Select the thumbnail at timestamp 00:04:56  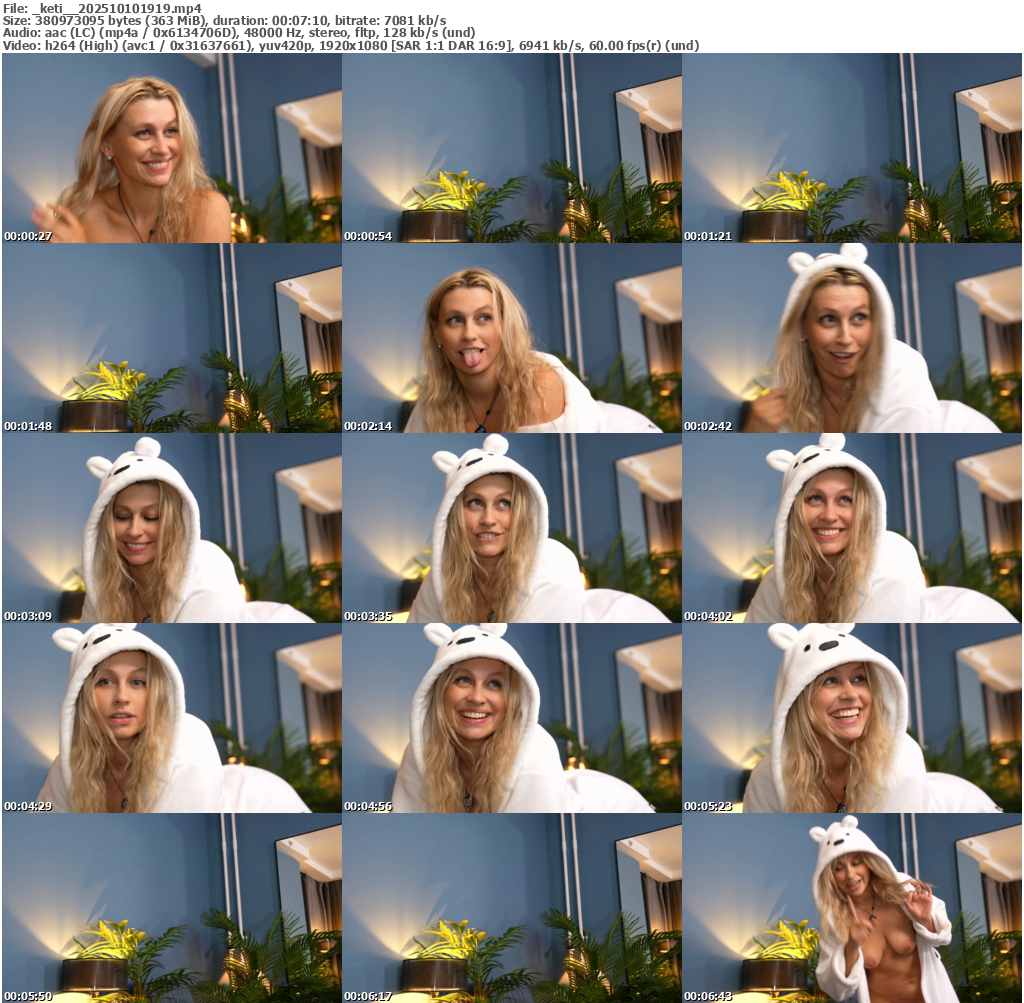click(x=511, y=718)
